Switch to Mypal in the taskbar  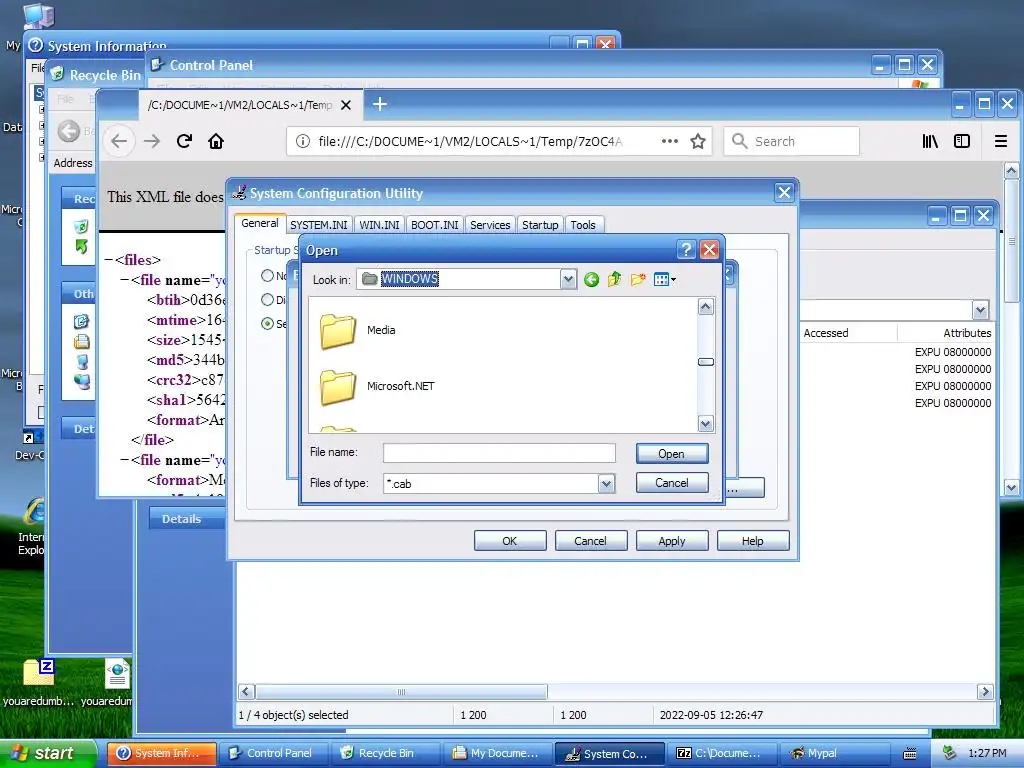(x=836, y=753)
